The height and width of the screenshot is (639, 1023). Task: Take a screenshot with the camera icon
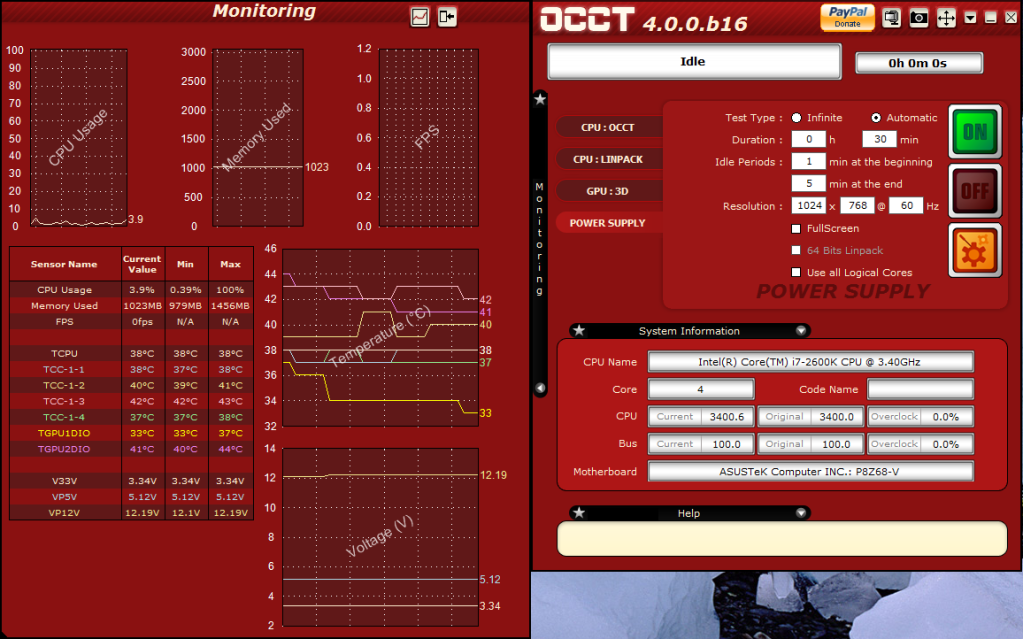(x=919, y=18)
